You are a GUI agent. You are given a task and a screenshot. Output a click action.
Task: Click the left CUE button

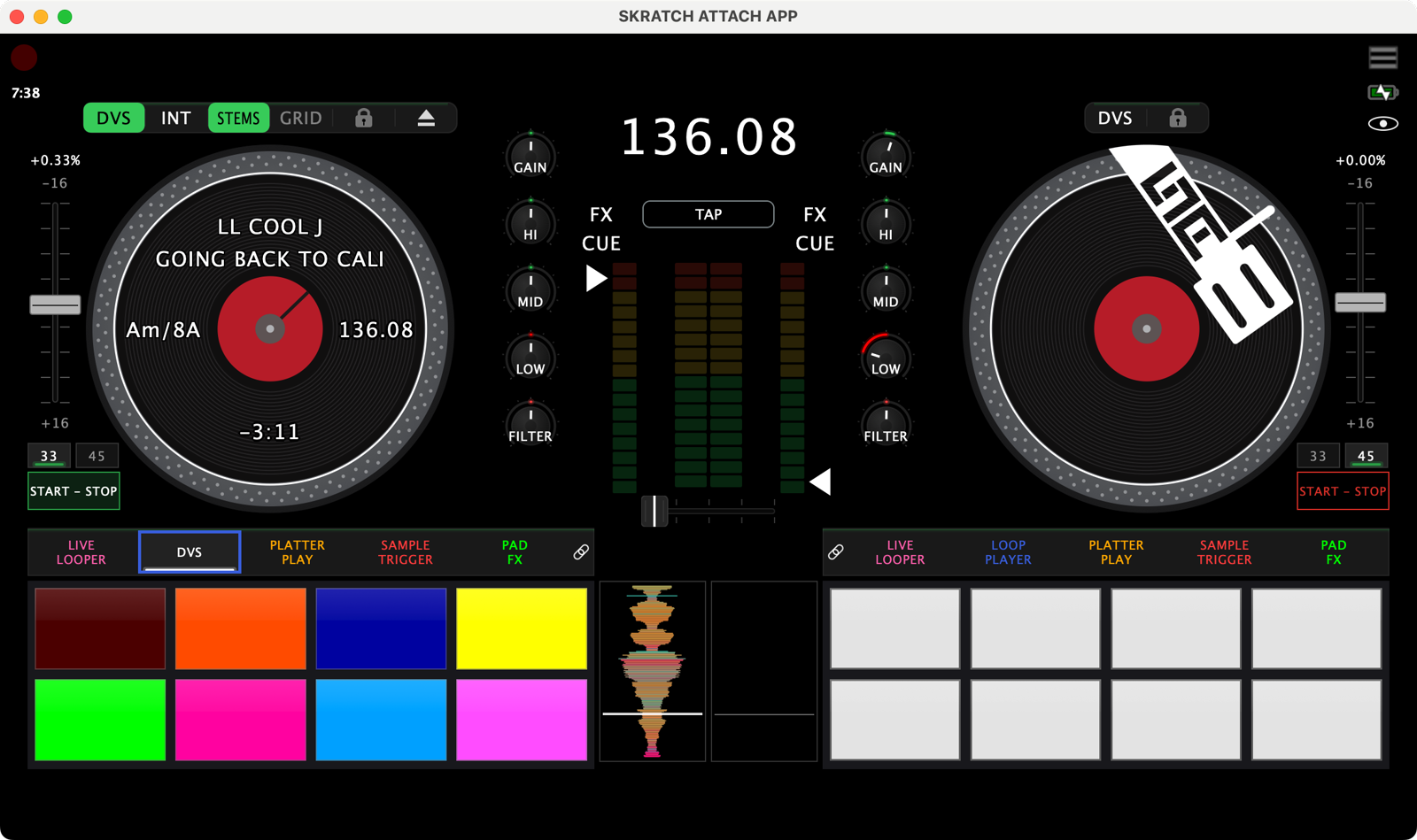click(x=601, y=243)
